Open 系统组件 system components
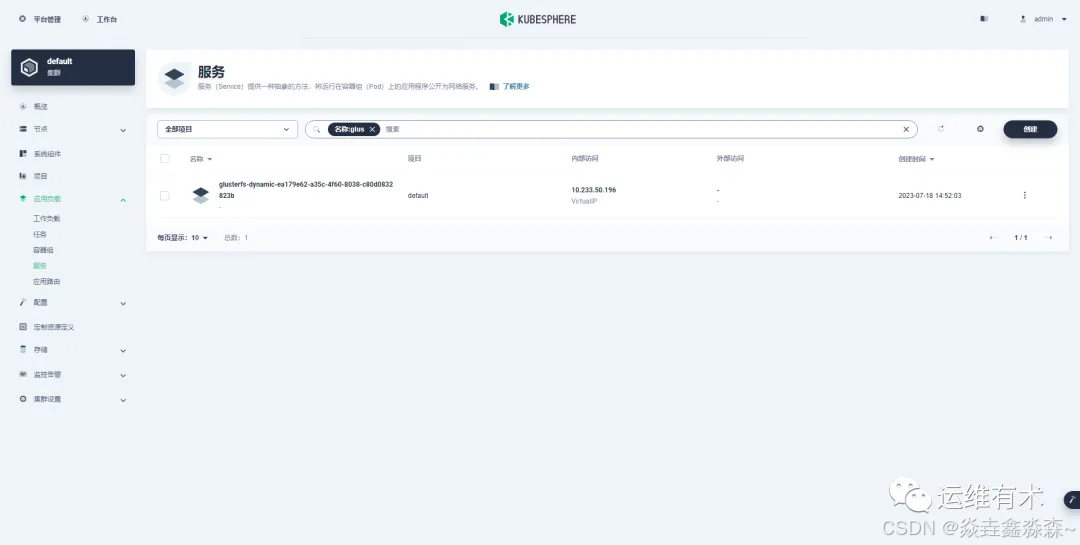 pos(48,154)
